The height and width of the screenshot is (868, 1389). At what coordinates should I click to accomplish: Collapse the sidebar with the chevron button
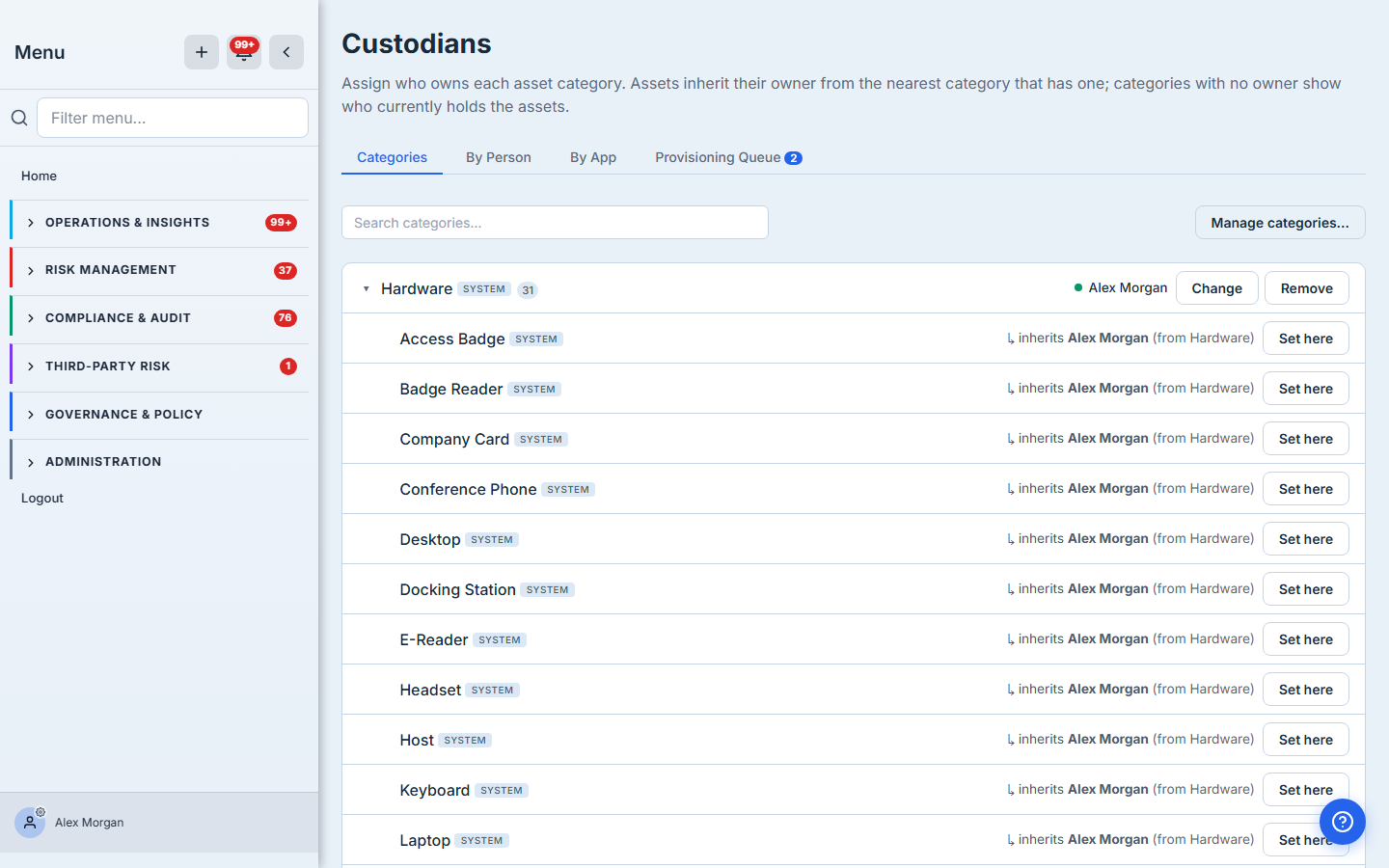[x=286, y=52]
